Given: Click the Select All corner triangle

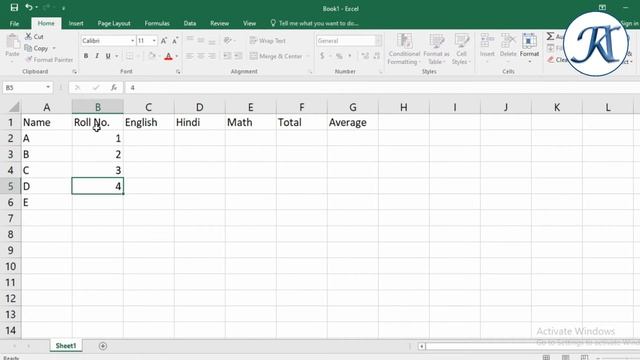Looking at the screenshot, I should [x=13, y=107].
